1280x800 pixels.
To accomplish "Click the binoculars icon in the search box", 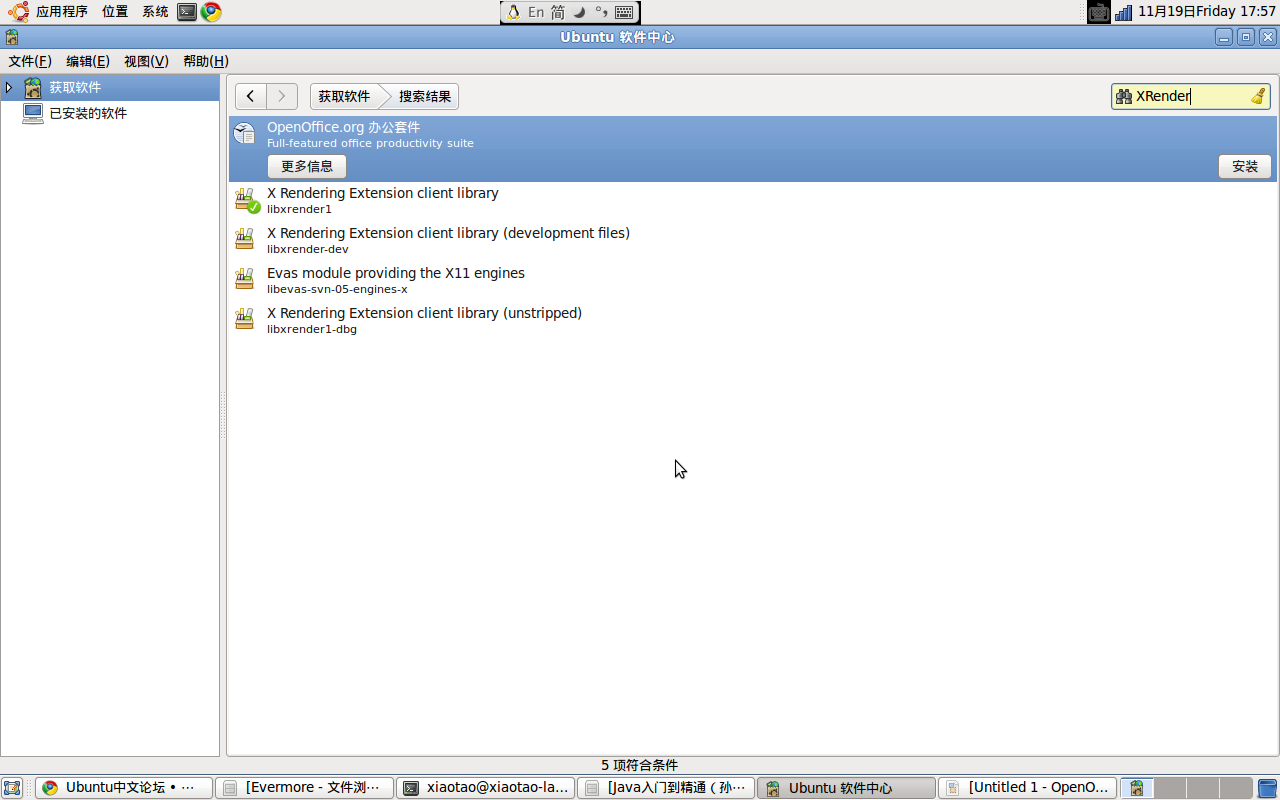I will (1124, 96).
